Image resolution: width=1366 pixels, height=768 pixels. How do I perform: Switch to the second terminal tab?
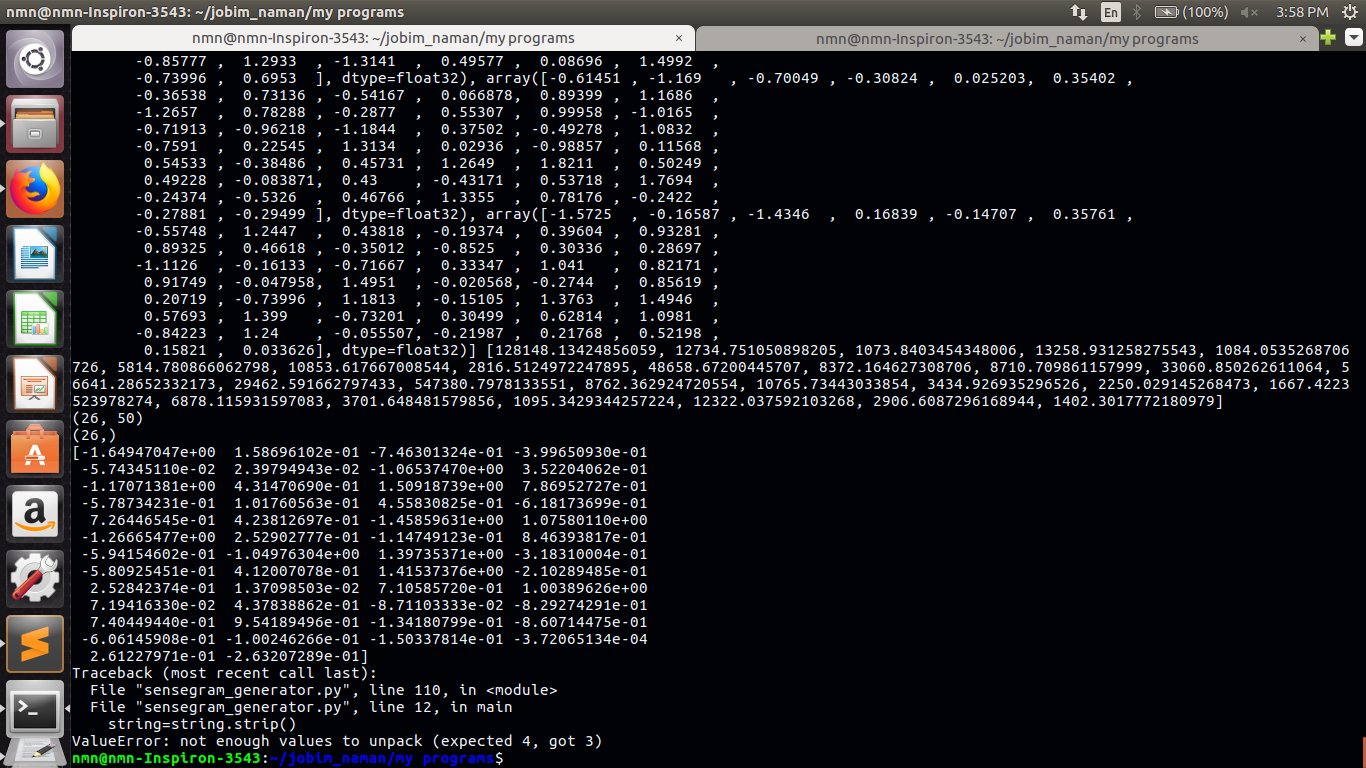(1007, 38)
